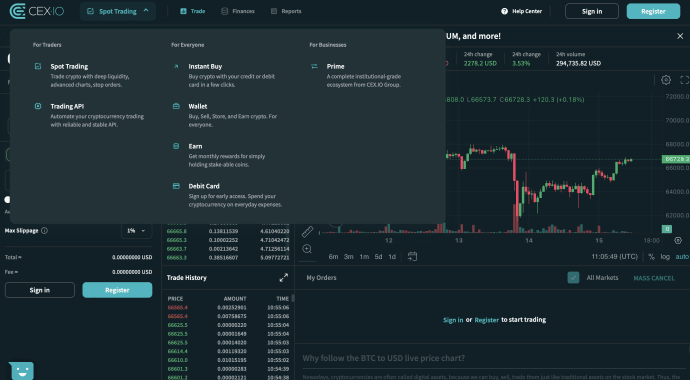Screen dimensions: 690x380
Task: Click Register link in My Orders
Action: tap(486, 320)
